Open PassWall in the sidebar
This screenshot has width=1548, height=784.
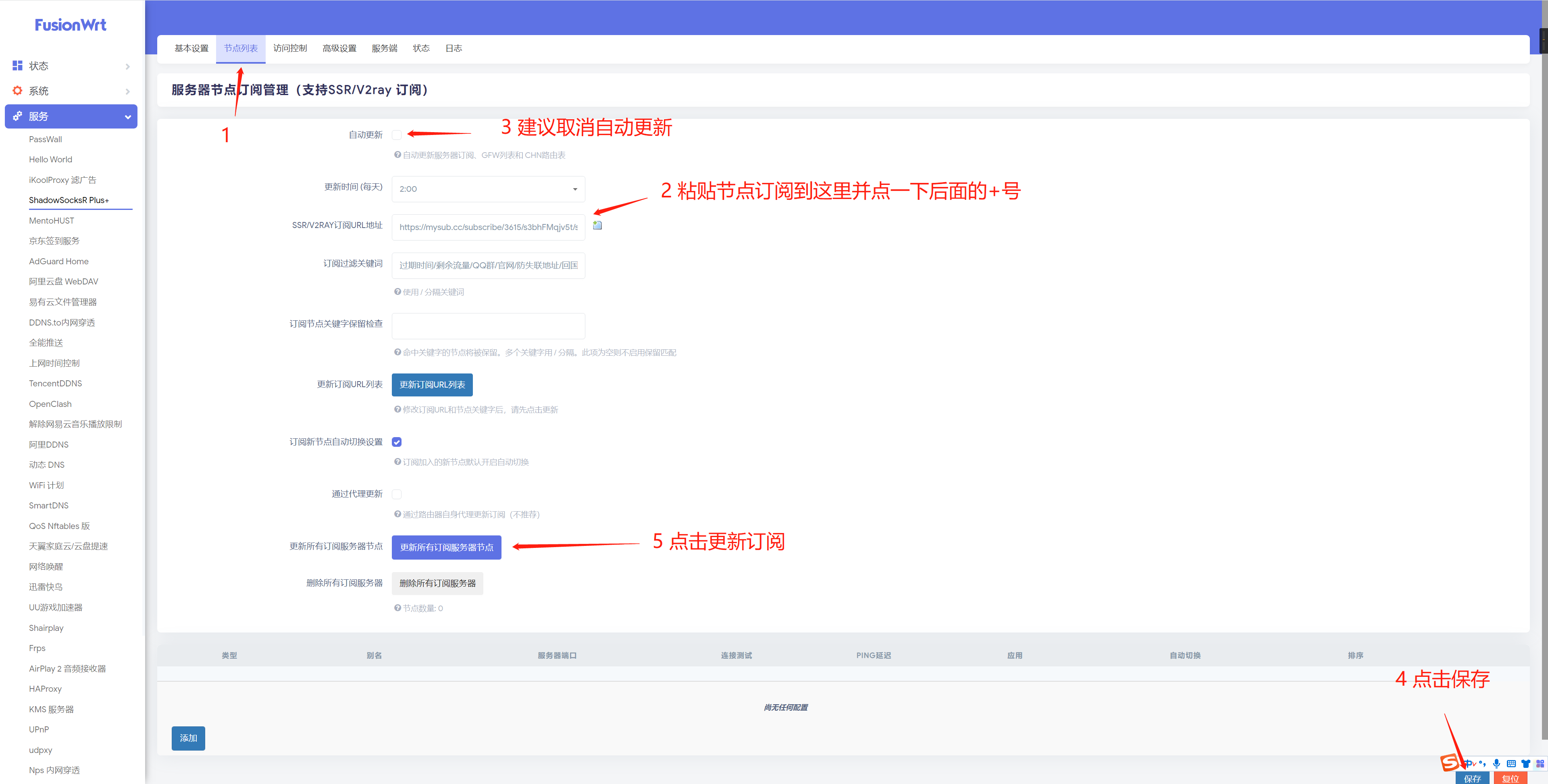[45, 139]
